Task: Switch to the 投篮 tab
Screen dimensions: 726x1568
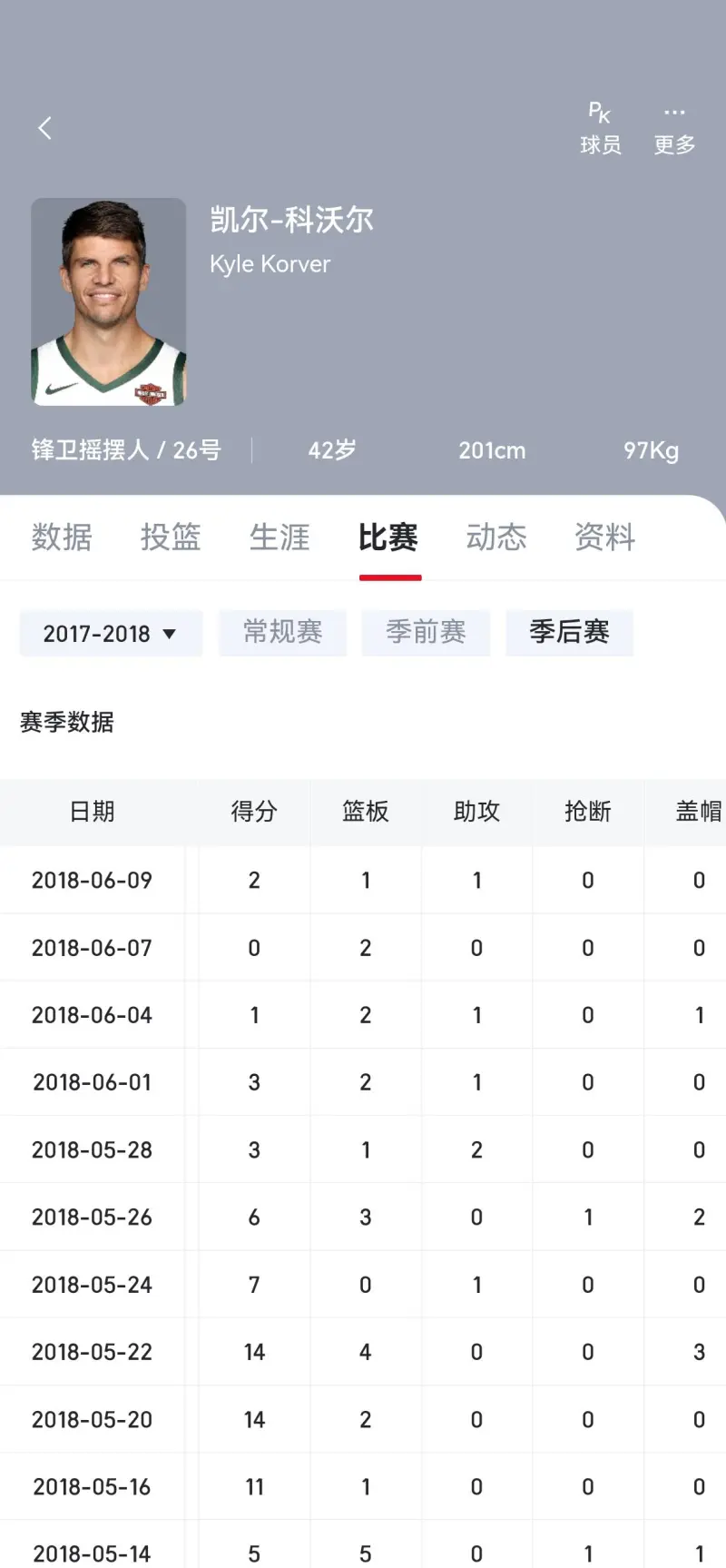Action: [171, 537]
